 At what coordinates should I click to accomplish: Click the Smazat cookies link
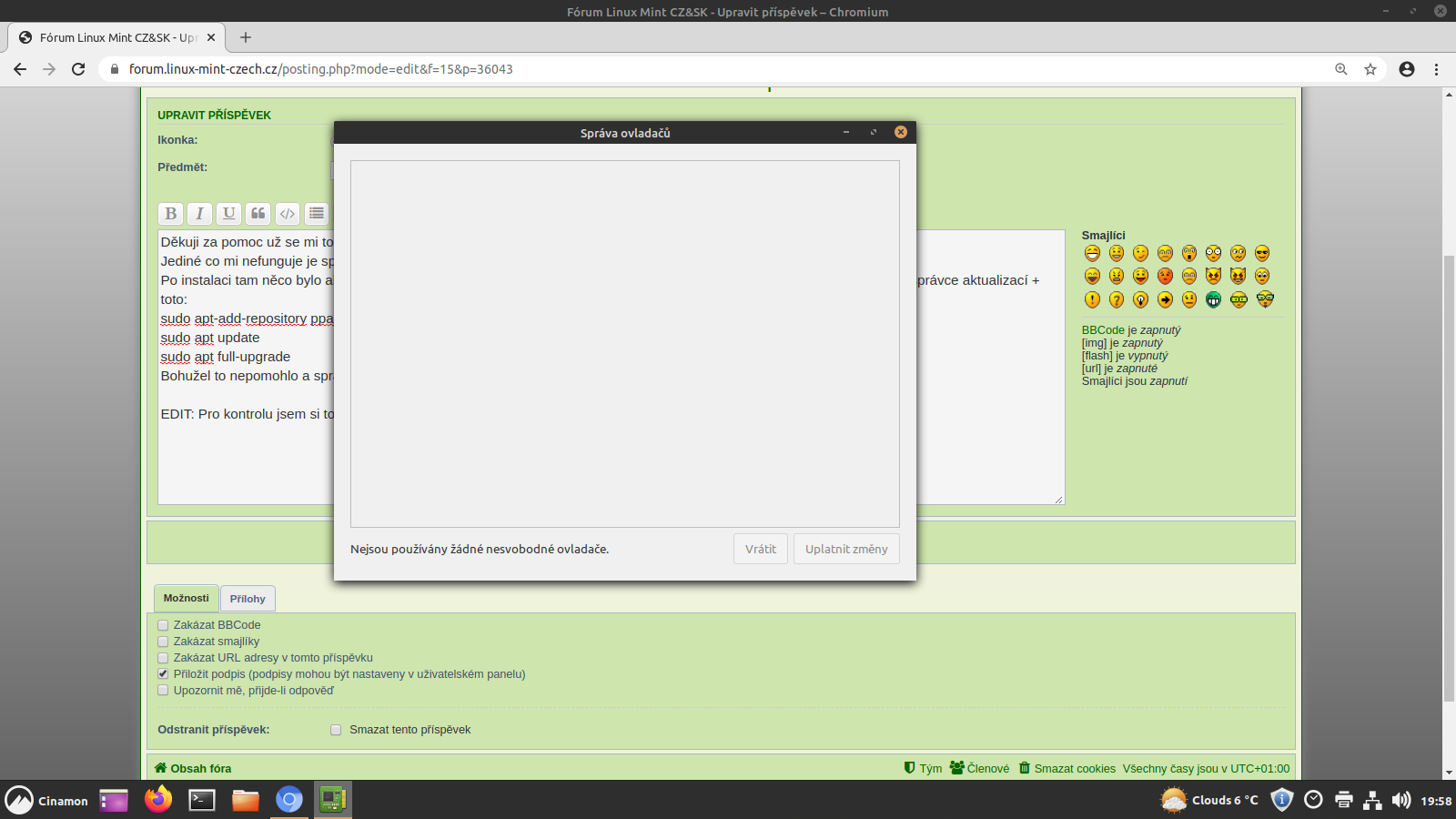[x=1074, y=769]
